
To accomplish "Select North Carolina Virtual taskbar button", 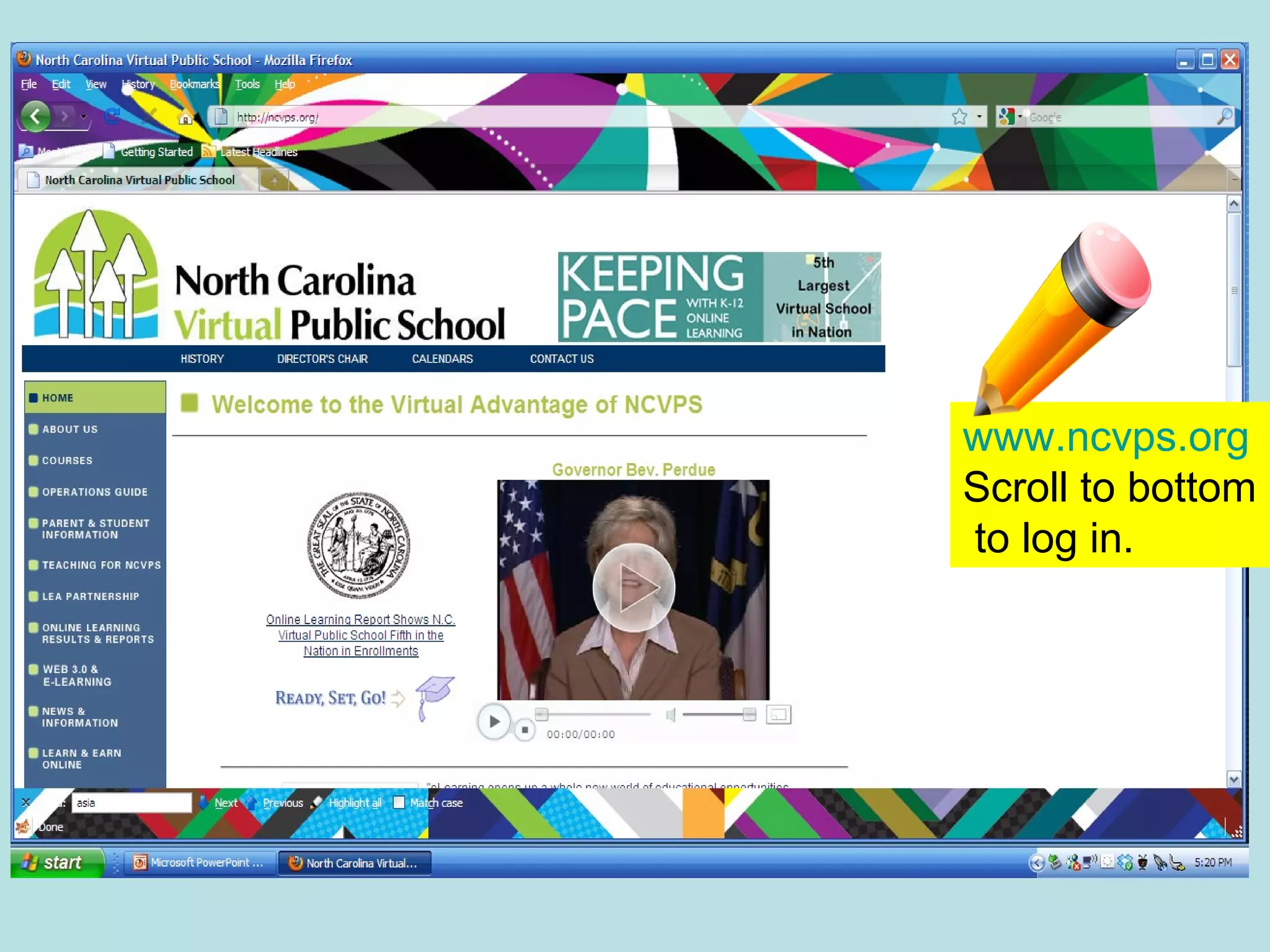I will (x=355, y=863).
